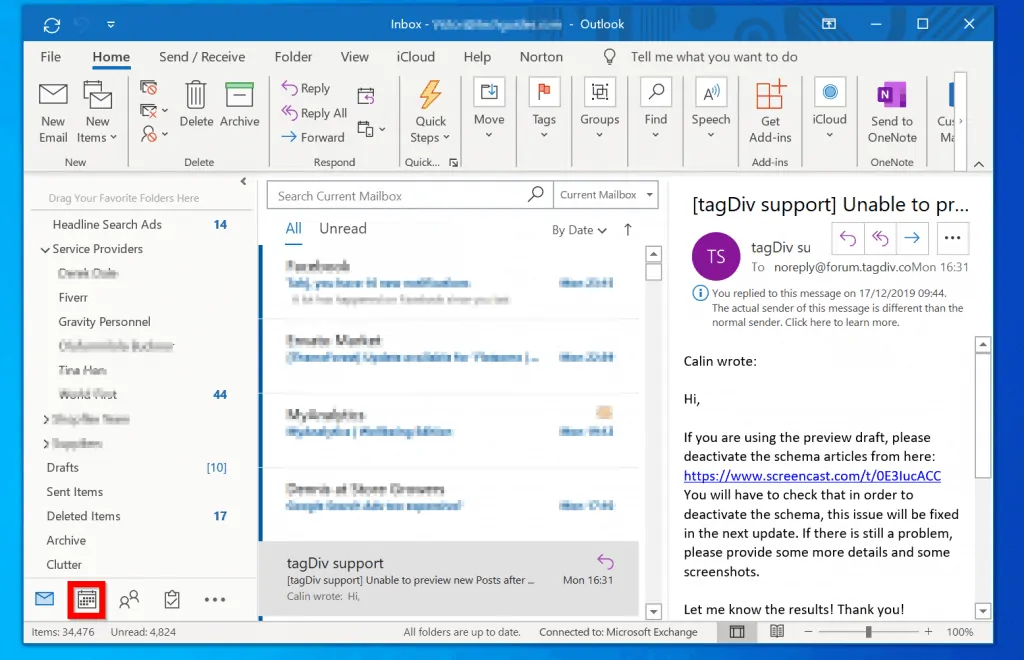Open the Tasks view

[171, 599]
